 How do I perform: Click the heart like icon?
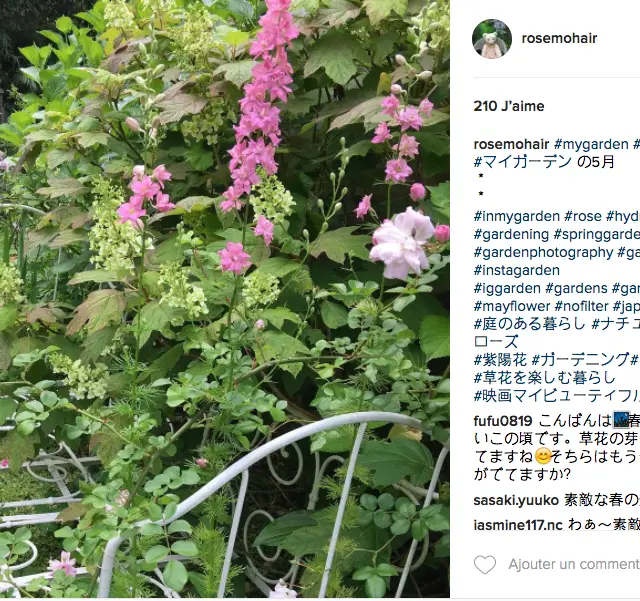[x=485, y=565]
